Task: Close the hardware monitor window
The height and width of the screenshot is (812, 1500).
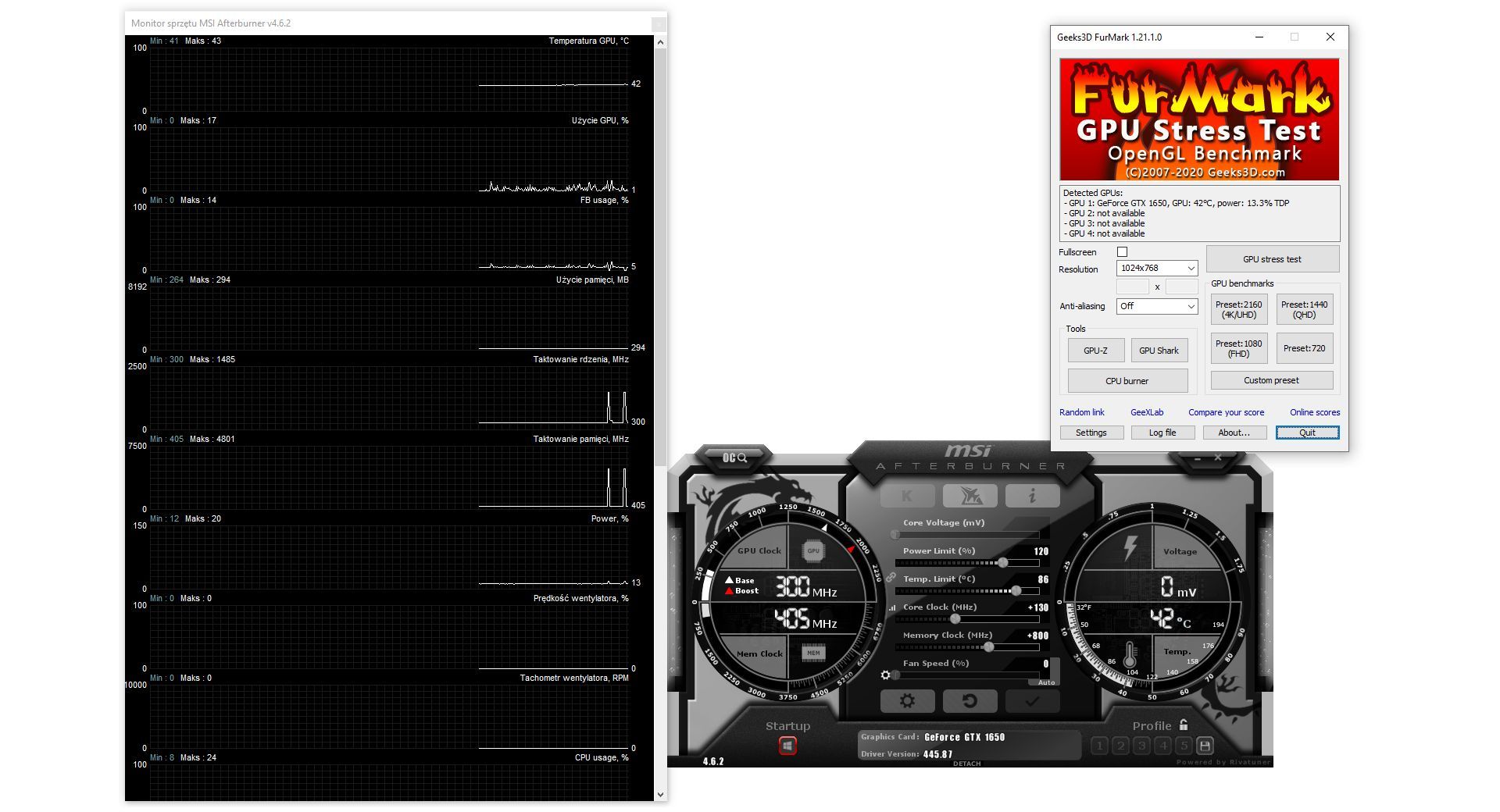Action: coord(659,23)
